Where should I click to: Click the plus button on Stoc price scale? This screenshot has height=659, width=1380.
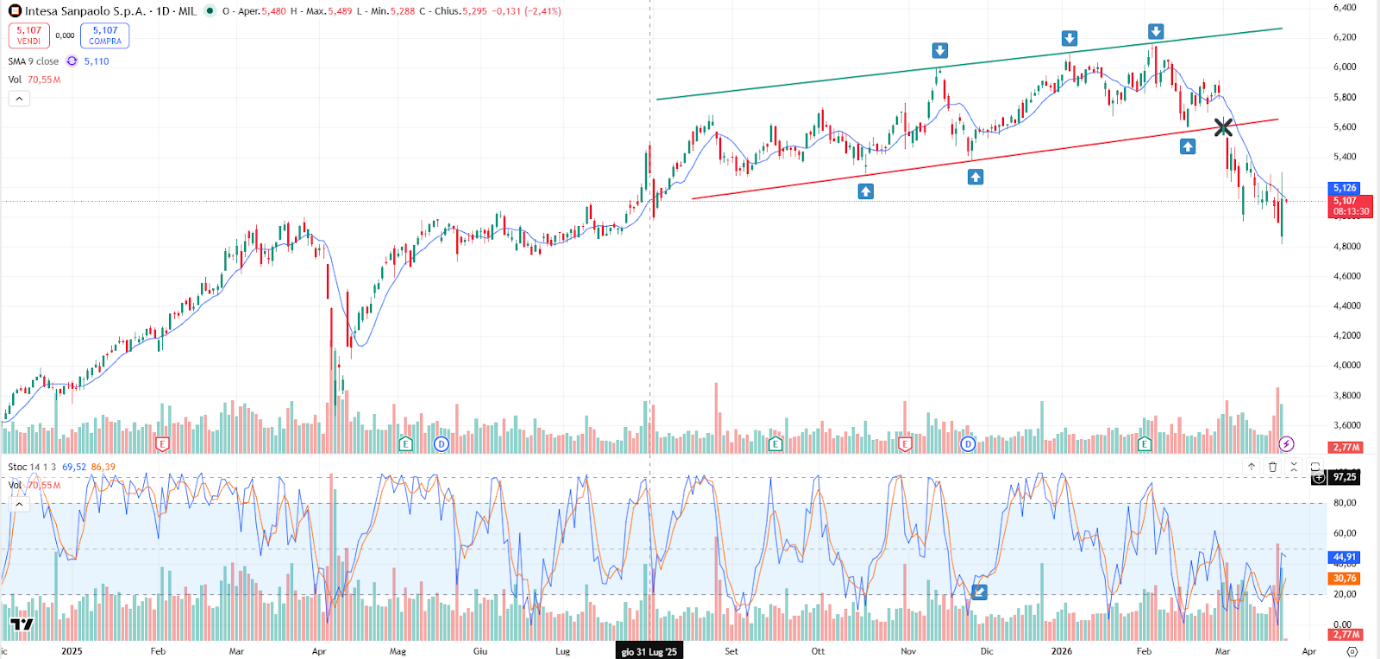(x=1316, y=478)
